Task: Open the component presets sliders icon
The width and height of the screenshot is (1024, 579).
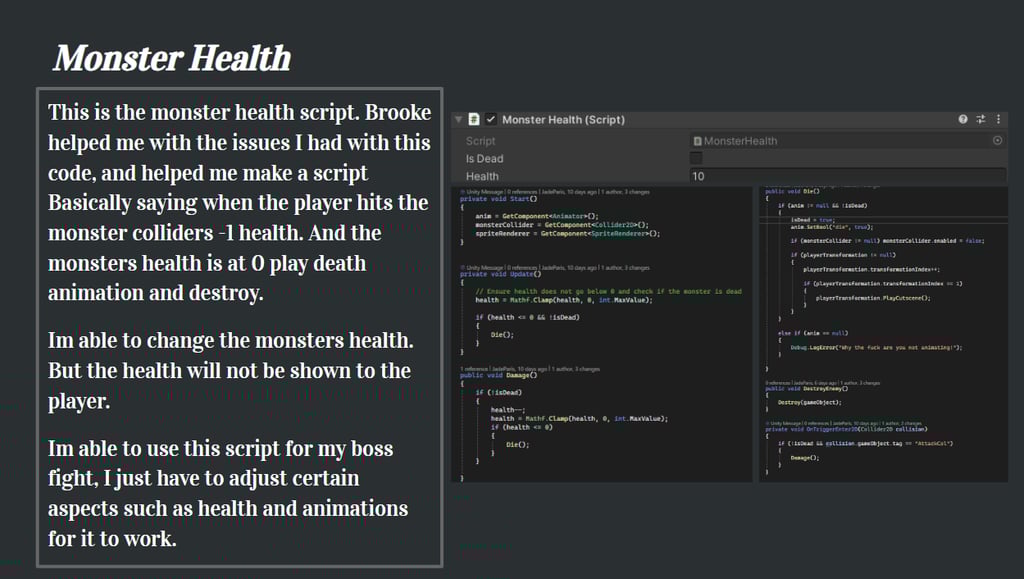Action: [x=980, y=119]
